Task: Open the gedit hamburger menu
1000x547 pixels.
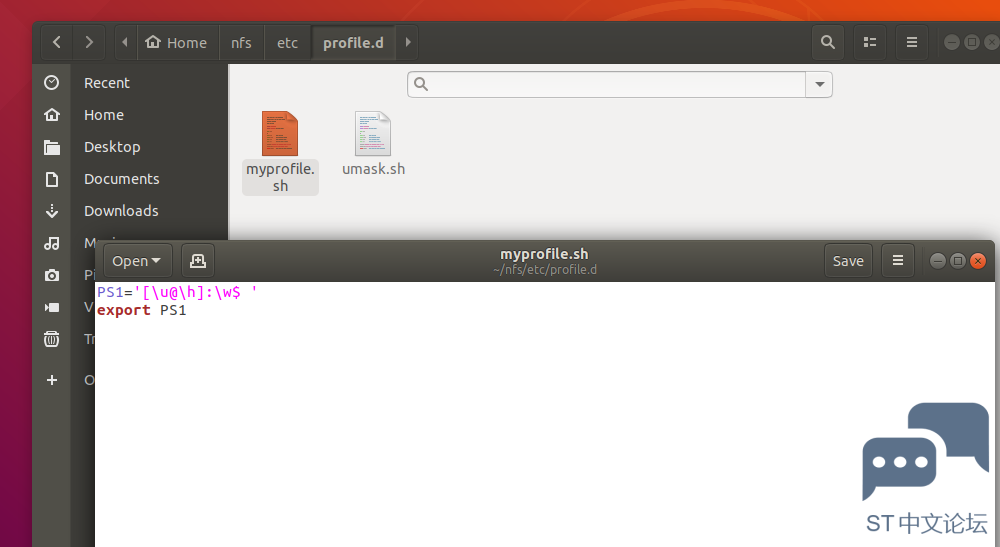Action: click(x=897, y=261)
